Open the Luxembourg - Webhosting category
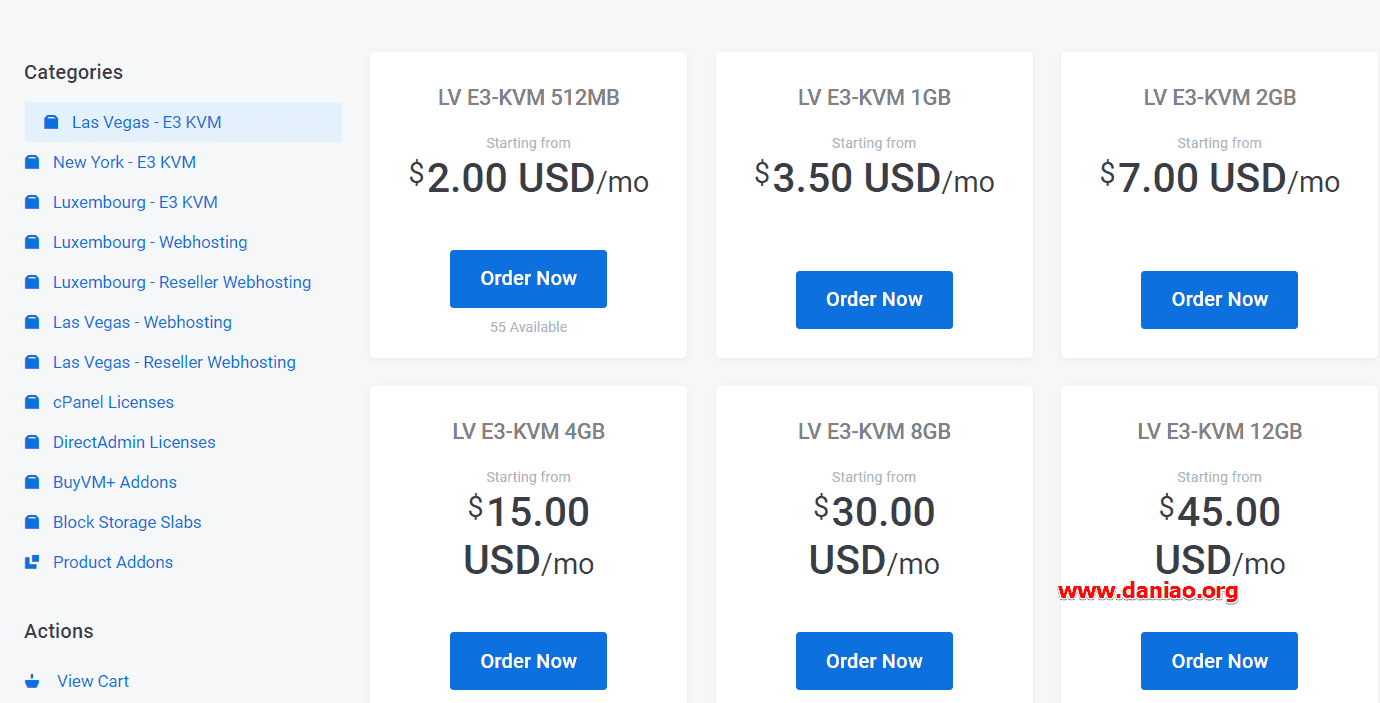The height and width of the screenshot is (703, 1380). pos(150,242)
